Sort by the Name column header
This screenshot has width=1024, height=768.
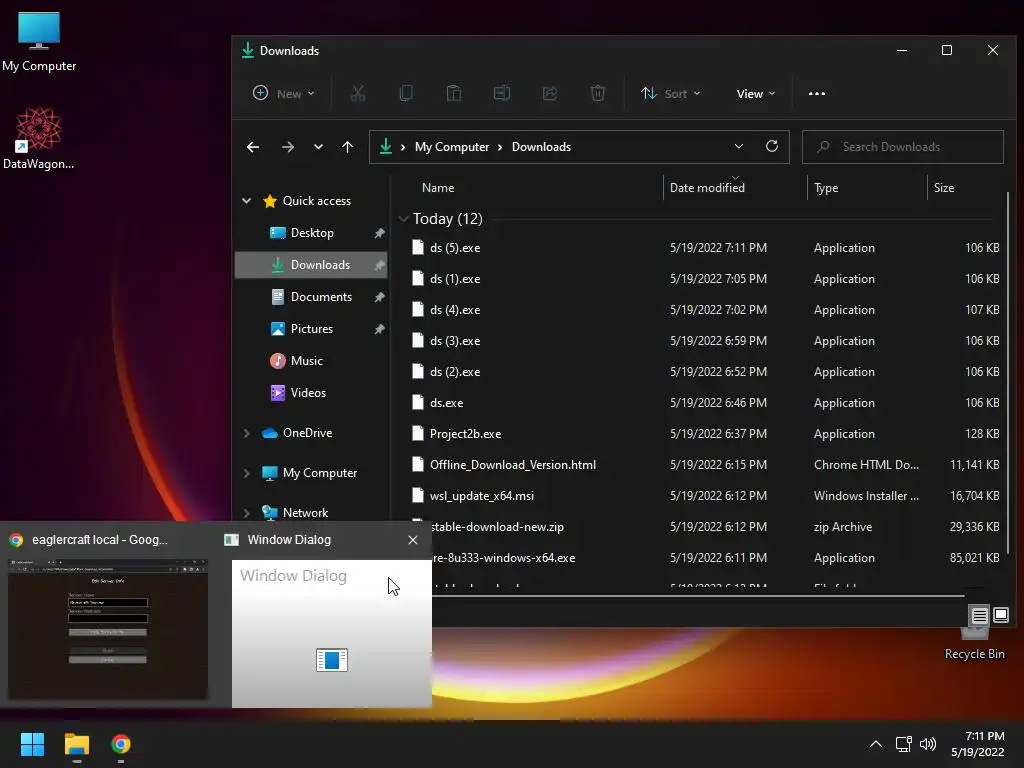438,187
